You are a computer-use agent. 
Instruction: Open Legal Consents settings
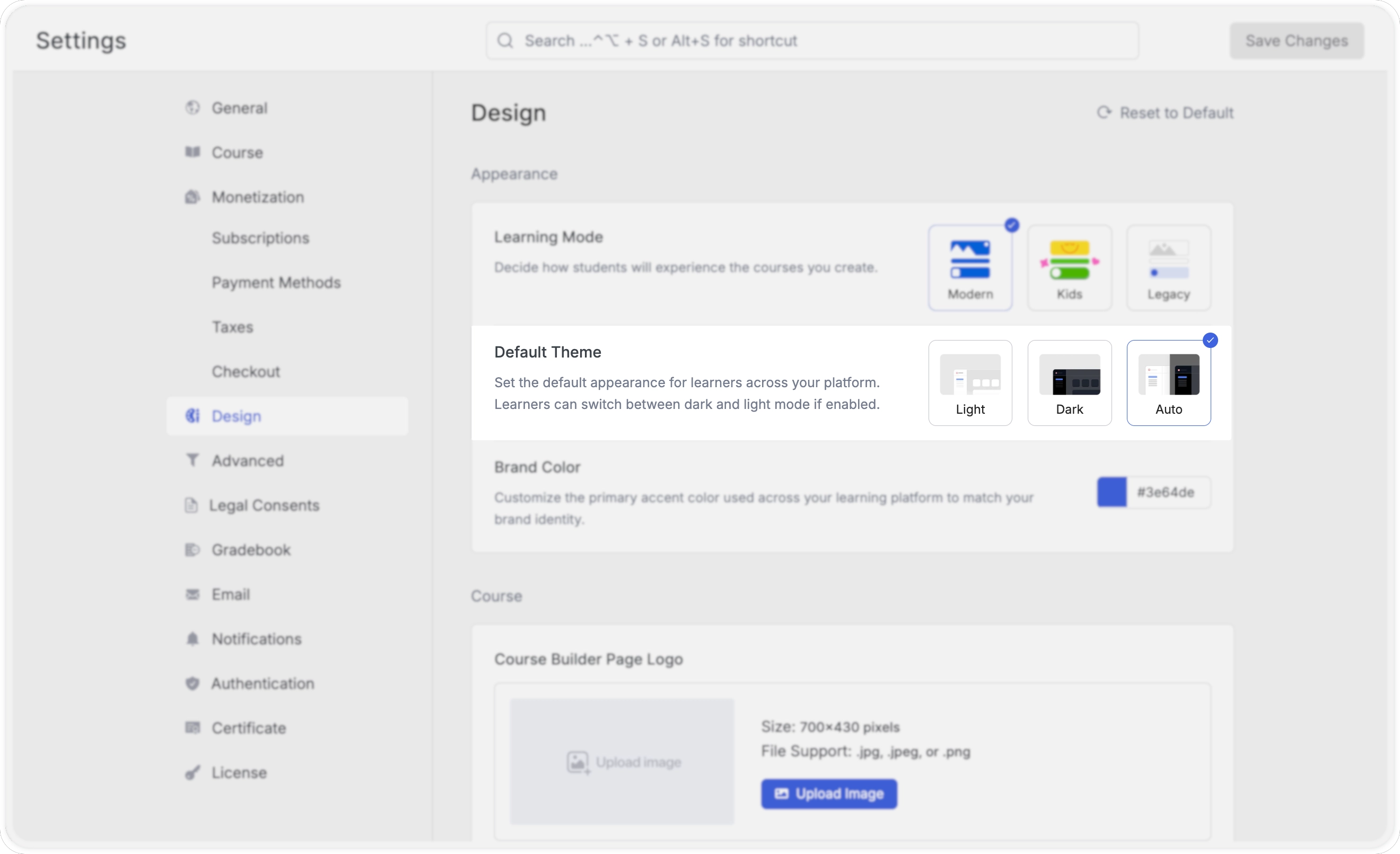287,505
